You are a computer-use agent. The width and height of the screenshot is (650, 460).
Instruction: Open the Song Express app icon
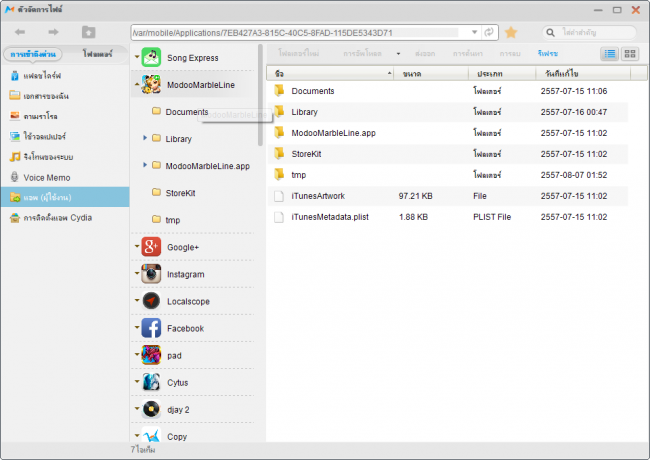click(x=151, y=57)
